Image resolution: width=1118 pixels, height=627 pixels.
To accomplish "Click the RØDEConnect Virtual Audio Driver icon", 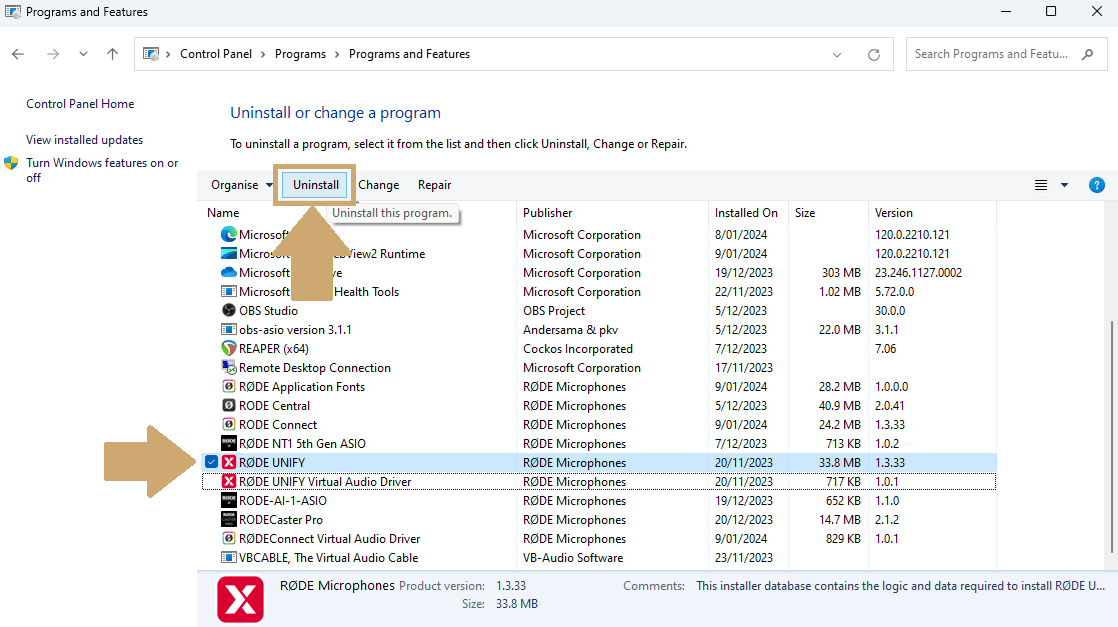I will [x=228, y=539].
